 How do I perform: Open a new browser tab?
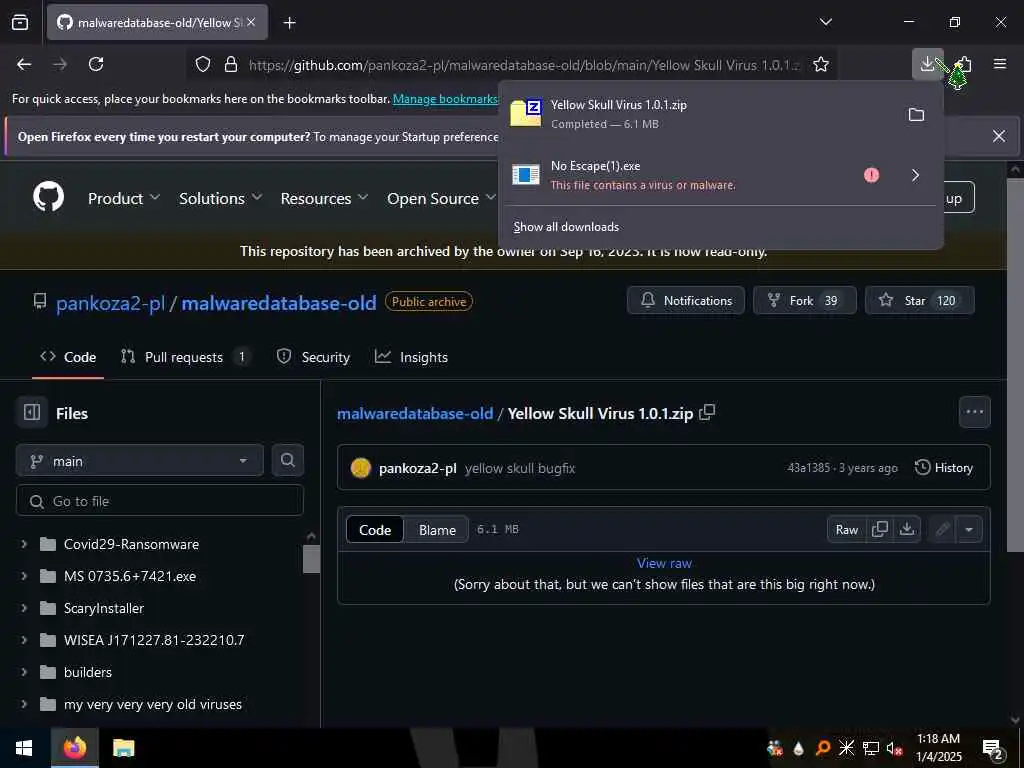[289, 23]
